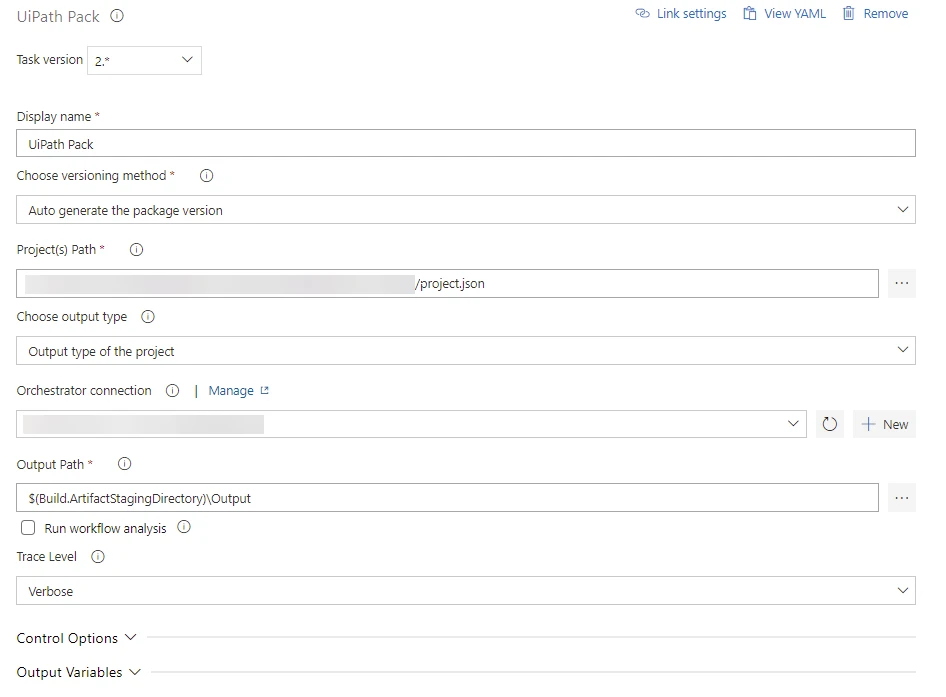This screenshot has width=946, height=697.
Task: Open Manage service connections link
Action: [238, 390]
